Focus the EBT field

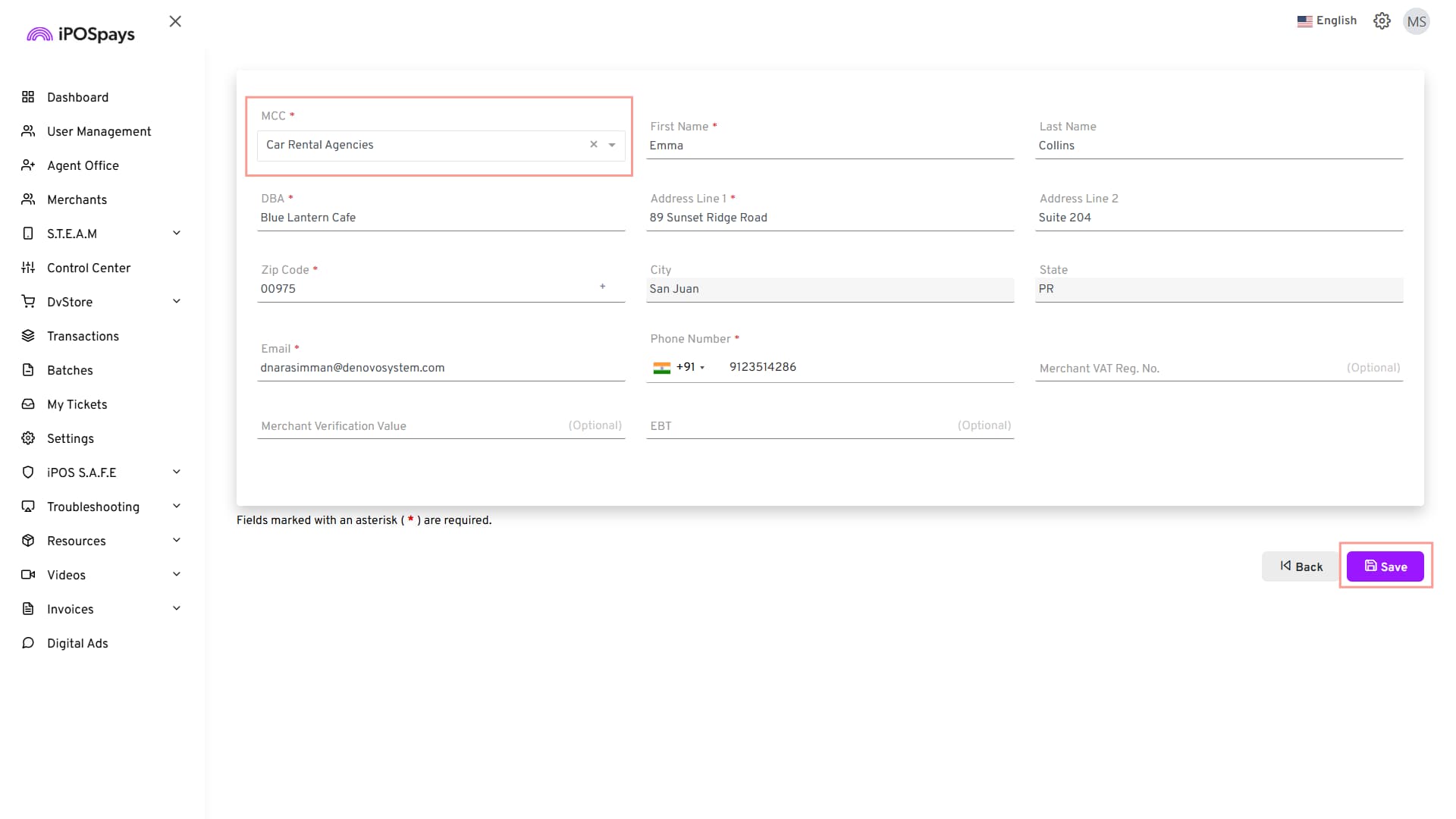[830, 425]
